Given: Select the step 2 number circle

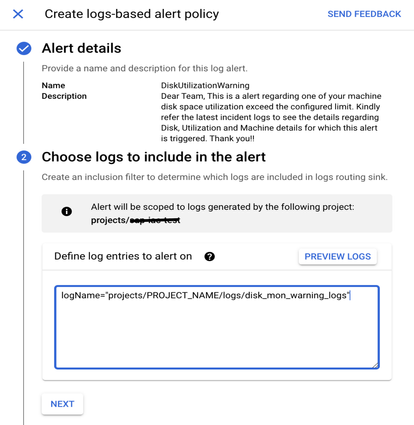Looking at the screenshot, I should pyautogui.click(x=24, y=157).
